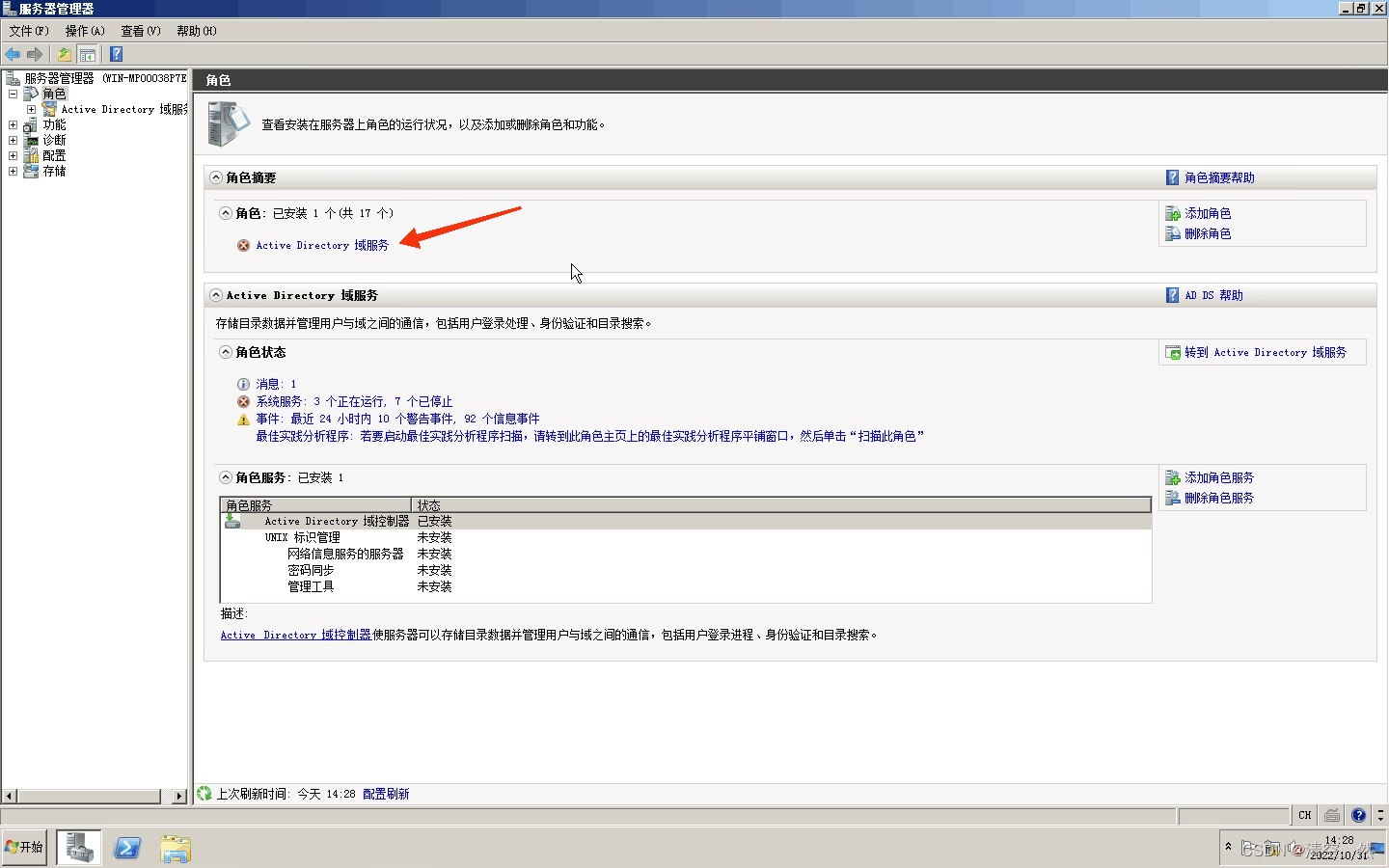The image size is (1389, 868).
Task: Expand the 配置 tree node
Action: [13, 155]
